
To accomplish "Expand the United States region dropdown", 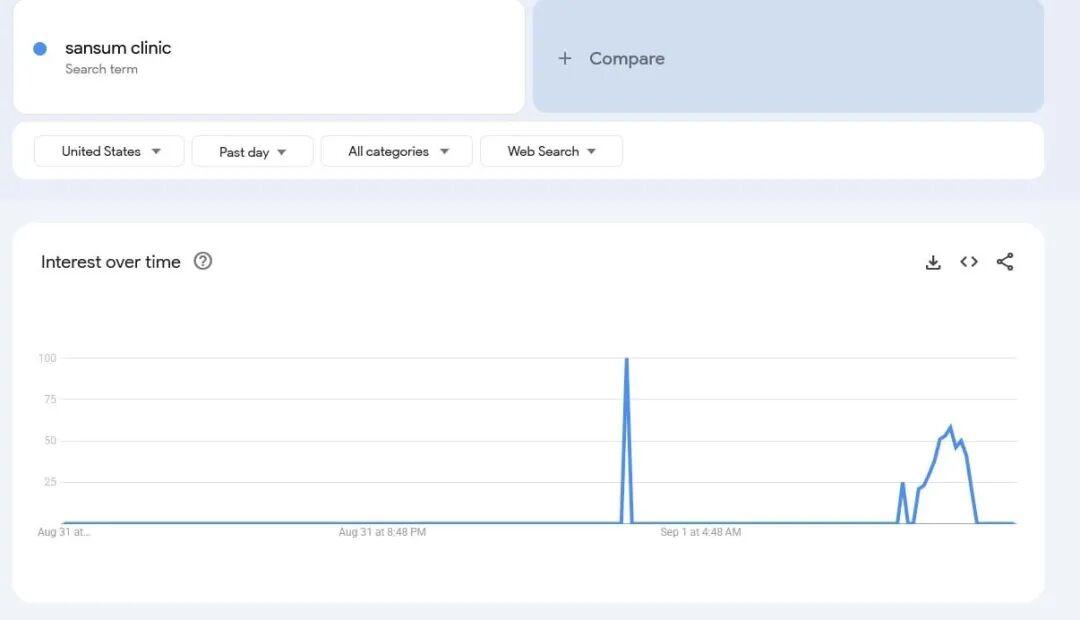I will 110,151.
